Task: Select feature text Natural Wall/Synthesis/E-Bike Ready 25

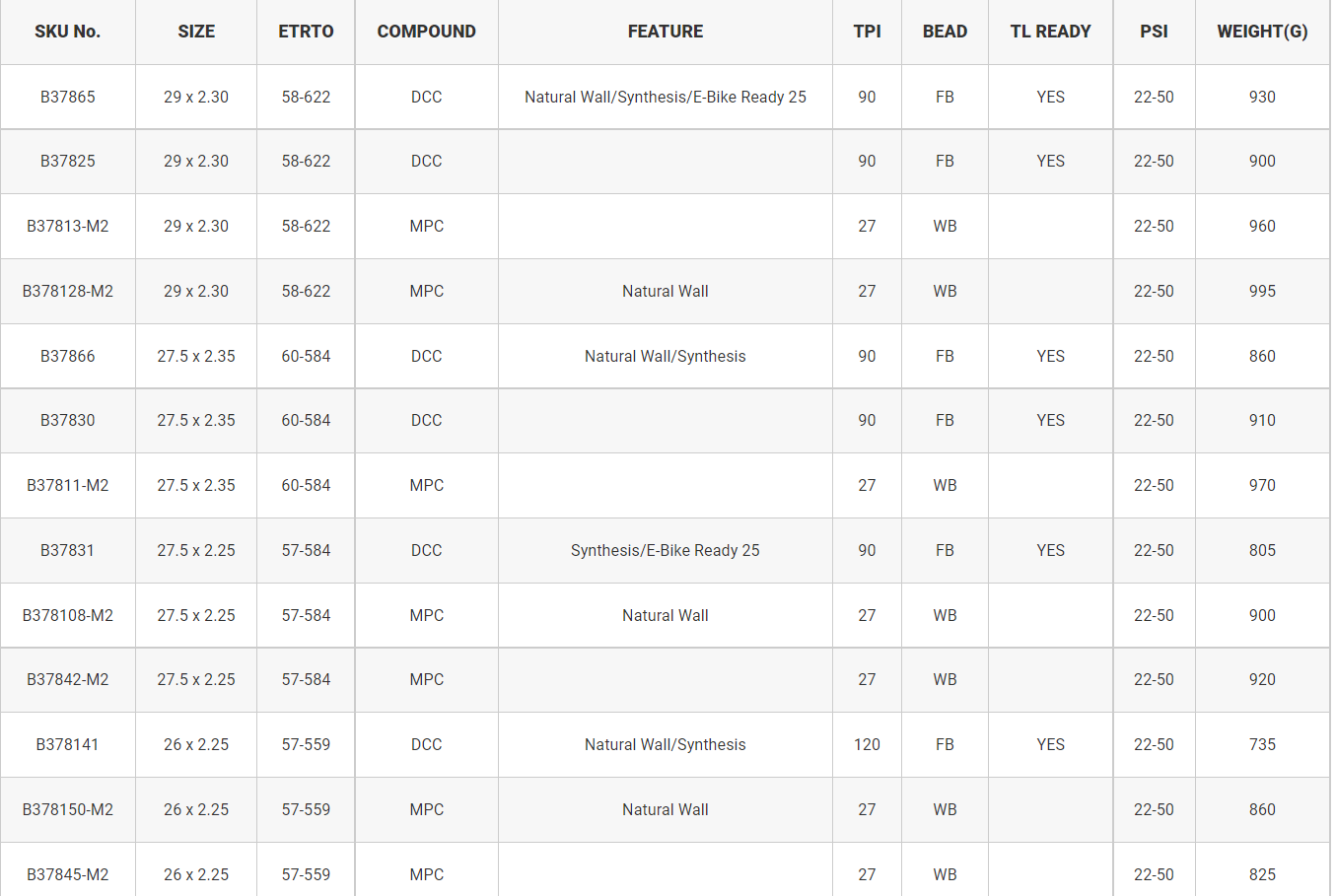Action: (666, 97)
